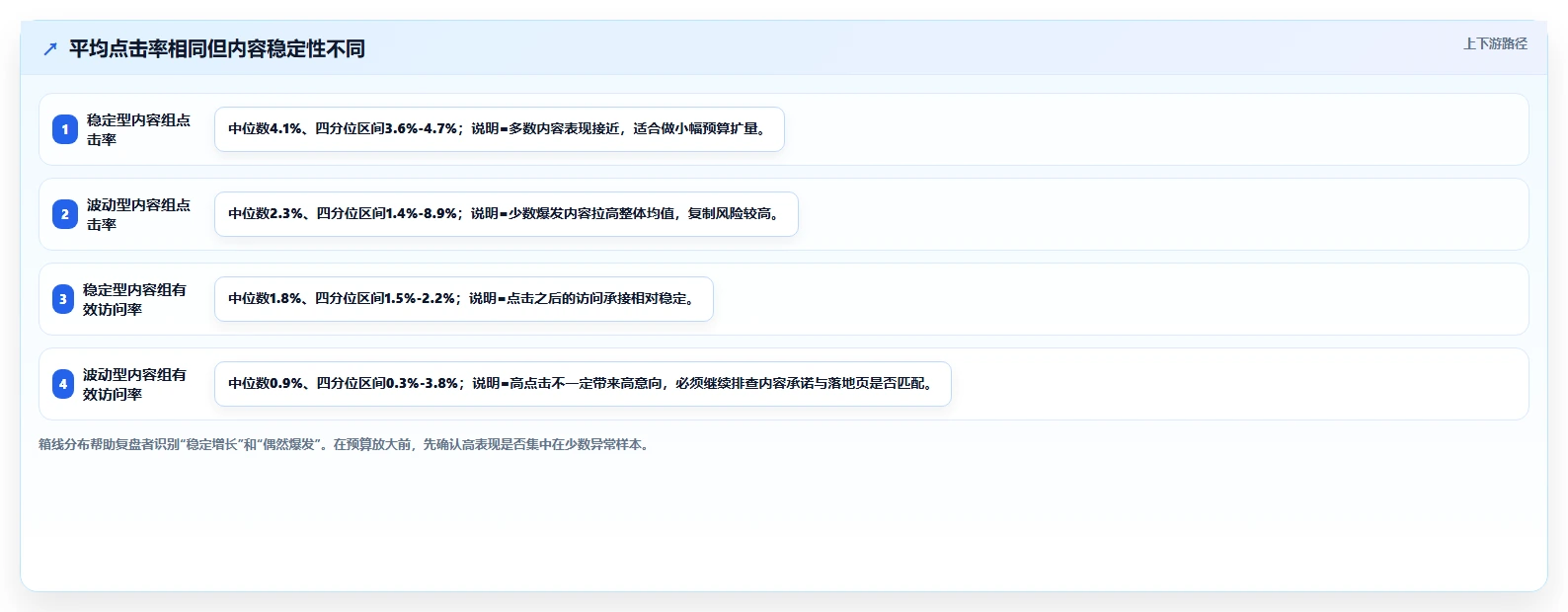The height and width of the screenshot is (612, 1568).
Task: Open the box with 中位数2.3% description
Action: (x=507, y=214)
